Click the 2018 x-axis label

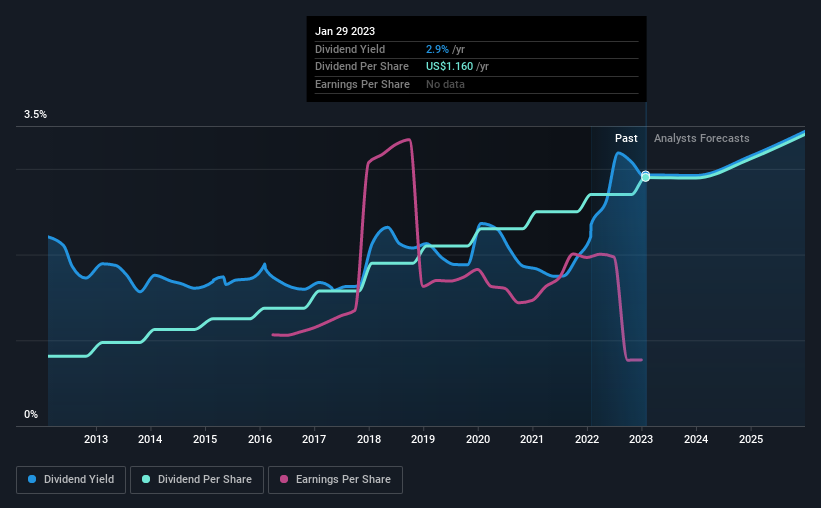pos(369,439)
